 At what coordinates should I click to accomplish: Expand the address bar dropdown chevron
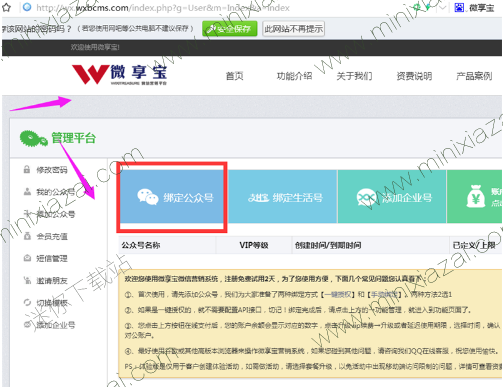point(442,7)
